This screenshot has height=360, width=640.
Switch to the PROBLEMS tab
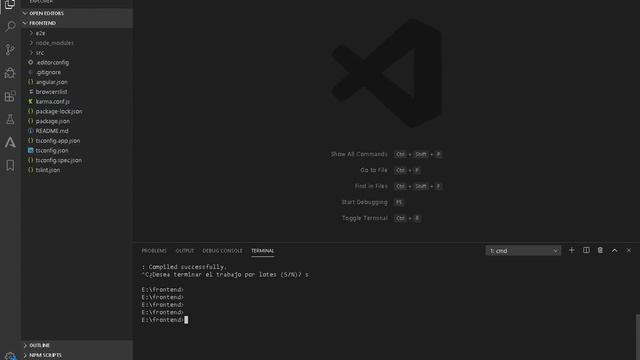154,251
